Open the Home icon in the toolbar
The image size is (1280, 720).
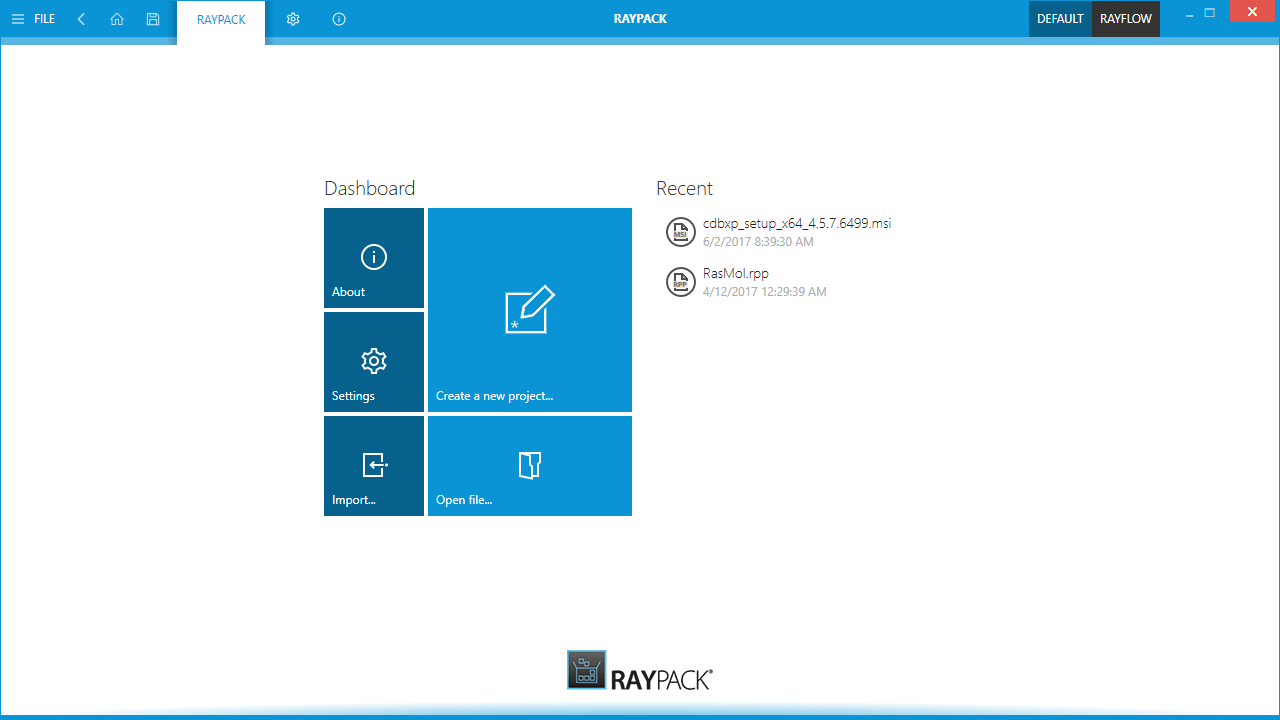[117, 18]
